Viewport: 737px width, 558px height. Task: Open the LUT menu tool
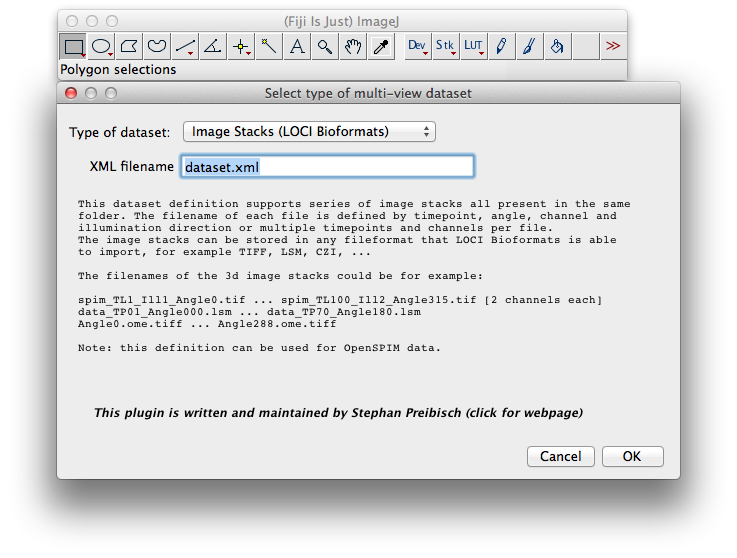[473, 46]
